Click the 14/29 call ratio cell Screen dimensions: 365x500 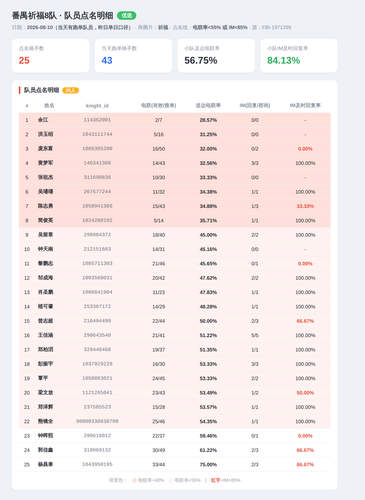[159, 306]
